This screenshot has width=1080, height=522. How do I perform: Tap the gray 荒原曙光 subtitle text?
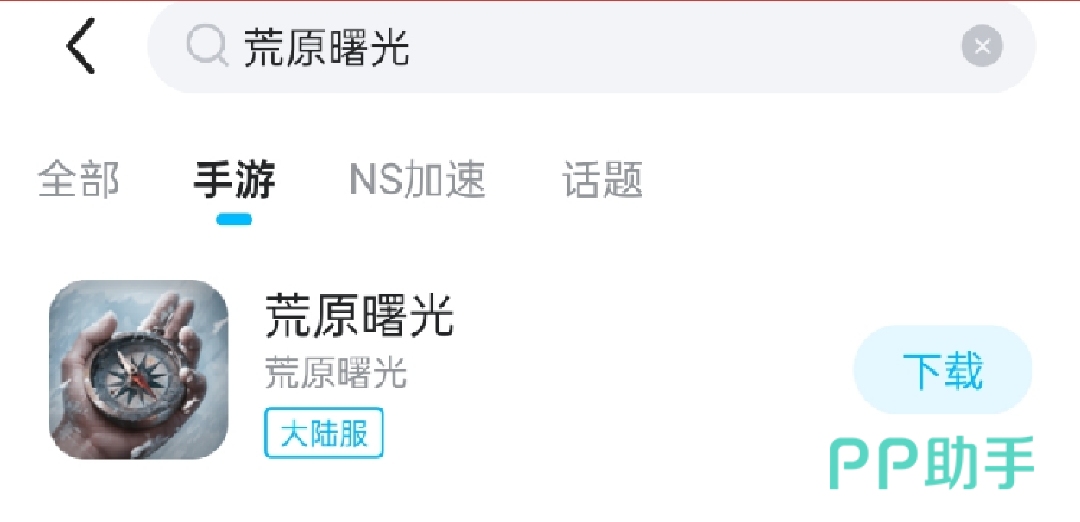[x=336, y=373]
